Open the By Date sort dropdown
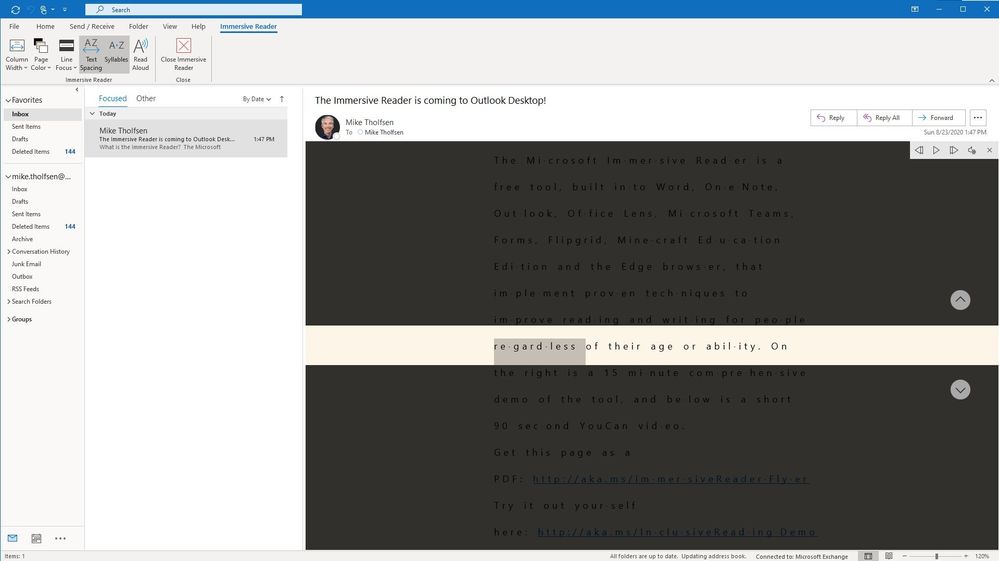Viewport: 999px width, 561px height. click(257, 99)
